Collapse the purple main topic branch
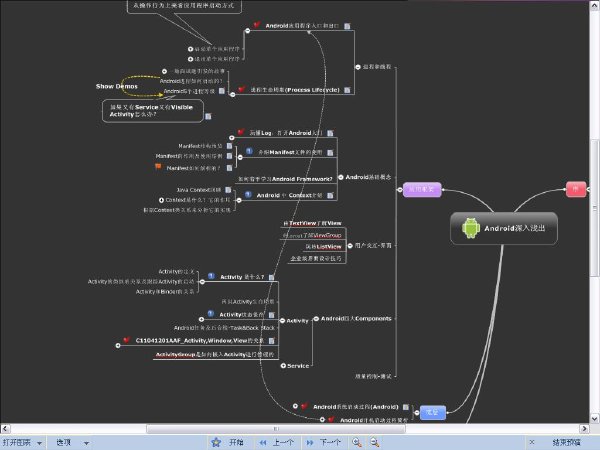Viewport: 600px width, 450px height. click(400, 189)
